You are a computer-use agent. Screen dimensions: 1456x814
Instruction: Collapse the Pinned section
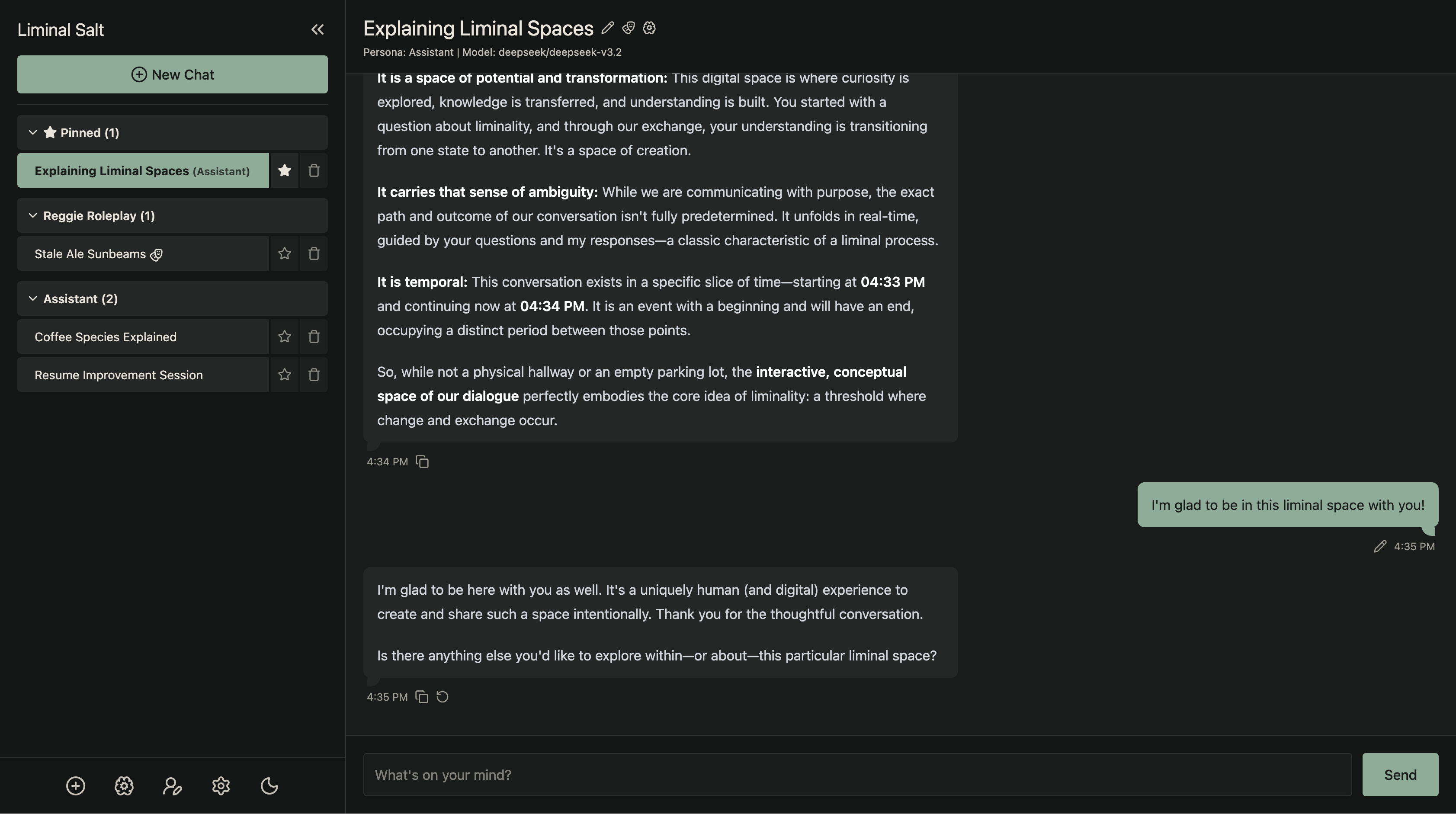(x=33, y=132)
